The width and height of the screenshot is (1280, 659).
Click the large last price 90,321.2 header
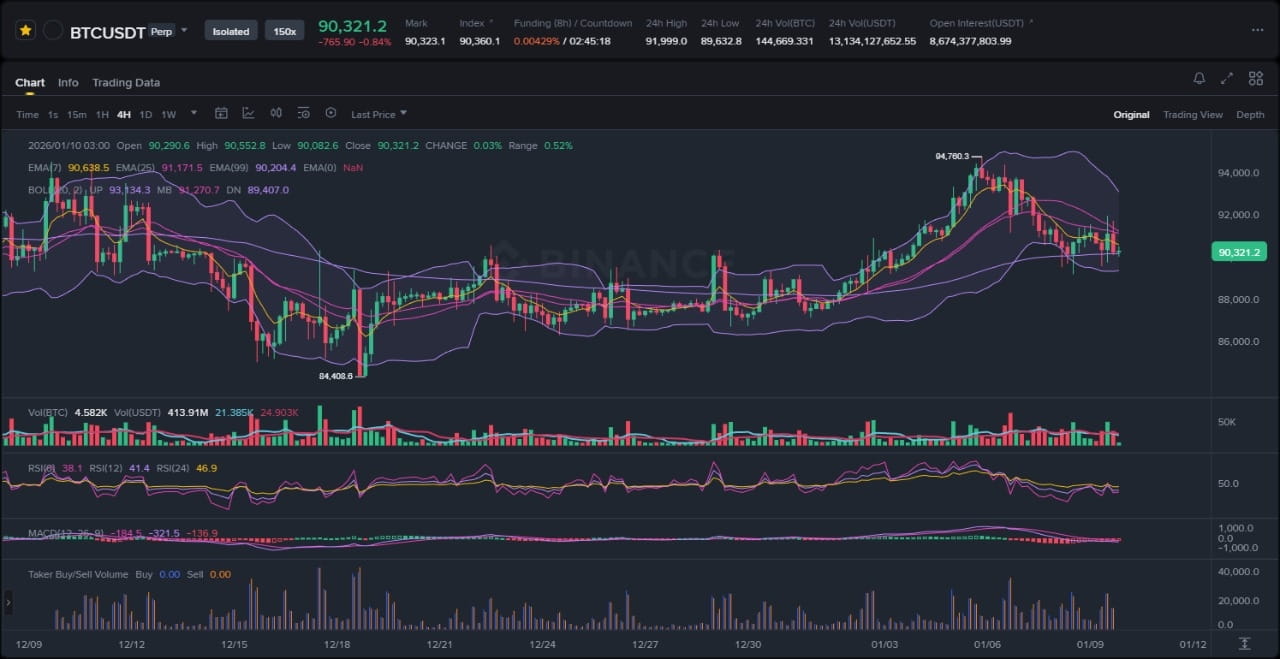[352, 25]
